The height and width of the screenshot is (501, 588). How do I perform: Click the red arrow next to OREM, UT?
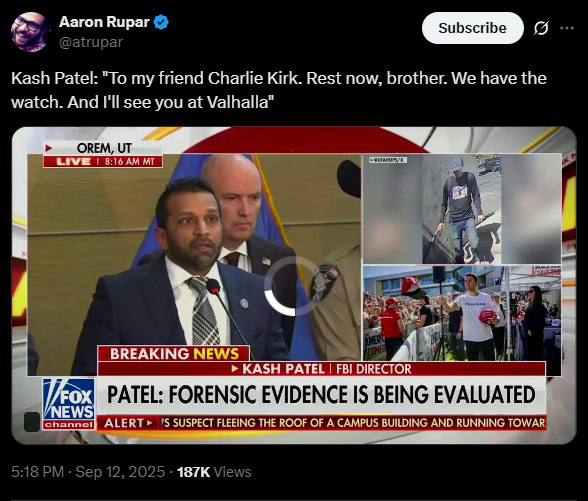pyautogui.click(x=48, y=148)
